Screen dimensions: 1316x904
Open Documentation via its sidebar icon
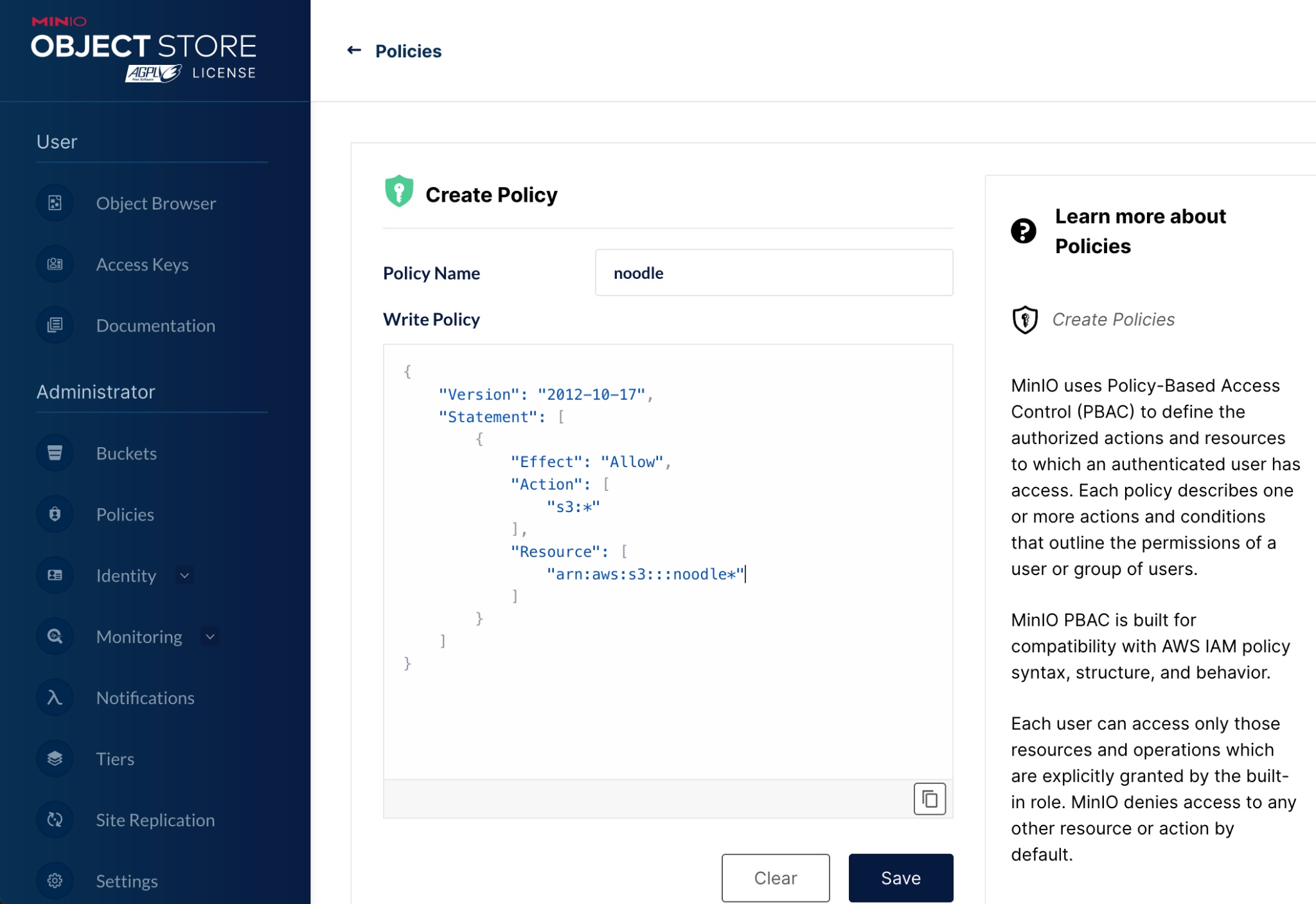point(55,325)
